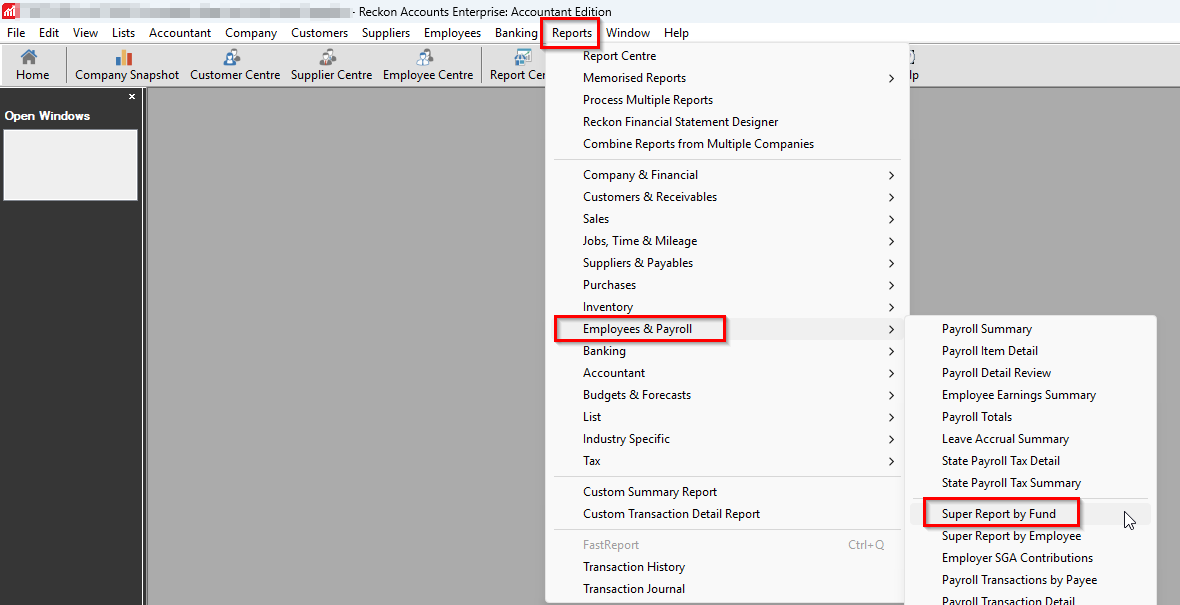Expand Budgets & Forecasts submenu

click(727, 395)
